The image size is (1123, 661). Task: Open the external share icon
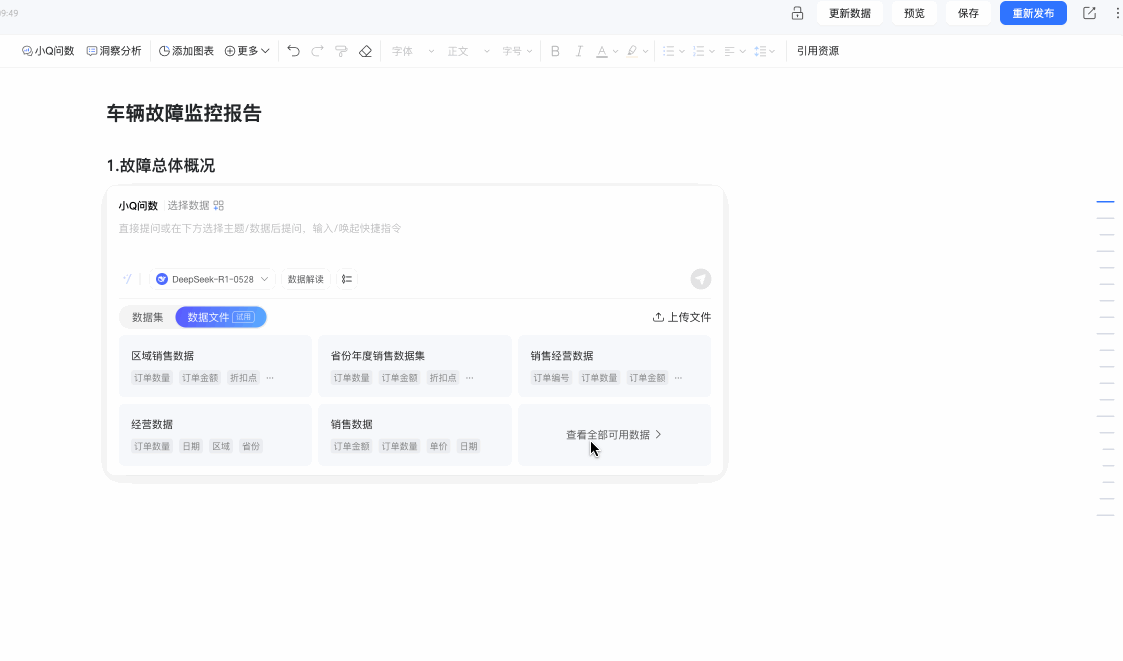(1089, 13)
